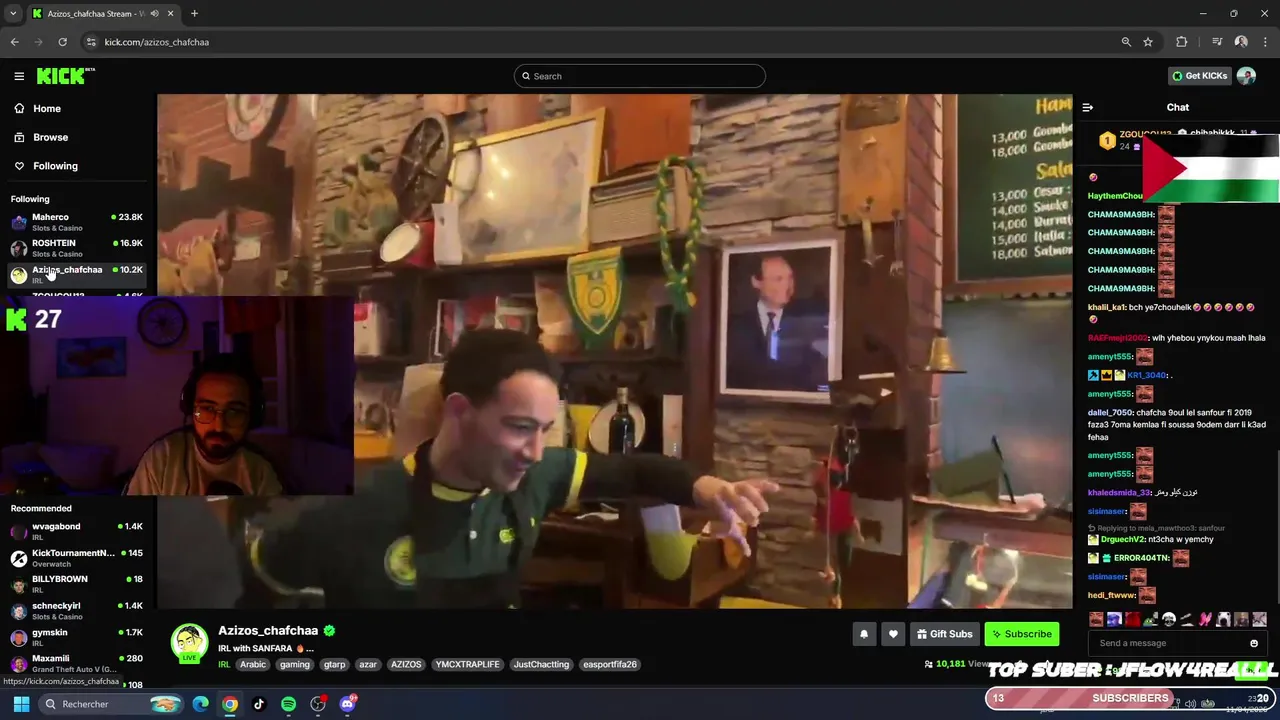Bookmark this page with the star icon

coord(1148,42)
